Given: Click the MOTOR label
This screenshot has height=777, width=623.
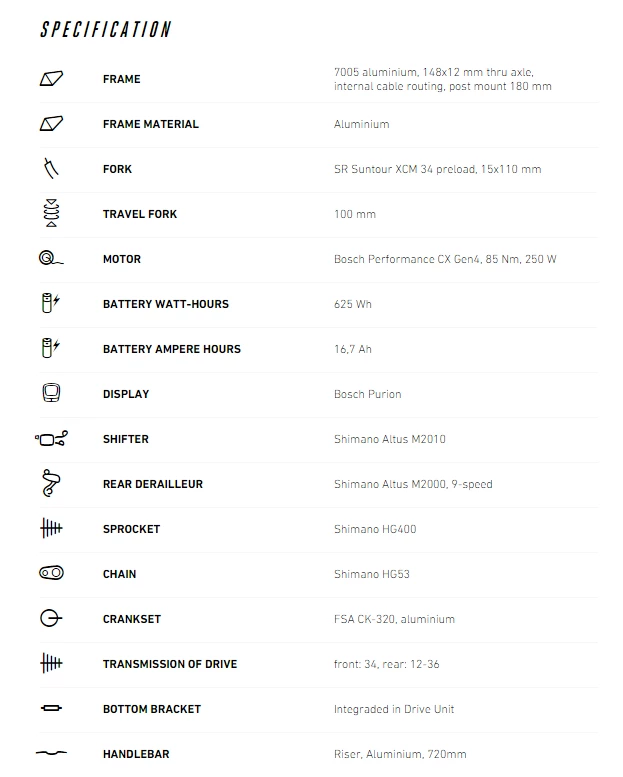Looking at the screenshot, I should pos(122,259).
